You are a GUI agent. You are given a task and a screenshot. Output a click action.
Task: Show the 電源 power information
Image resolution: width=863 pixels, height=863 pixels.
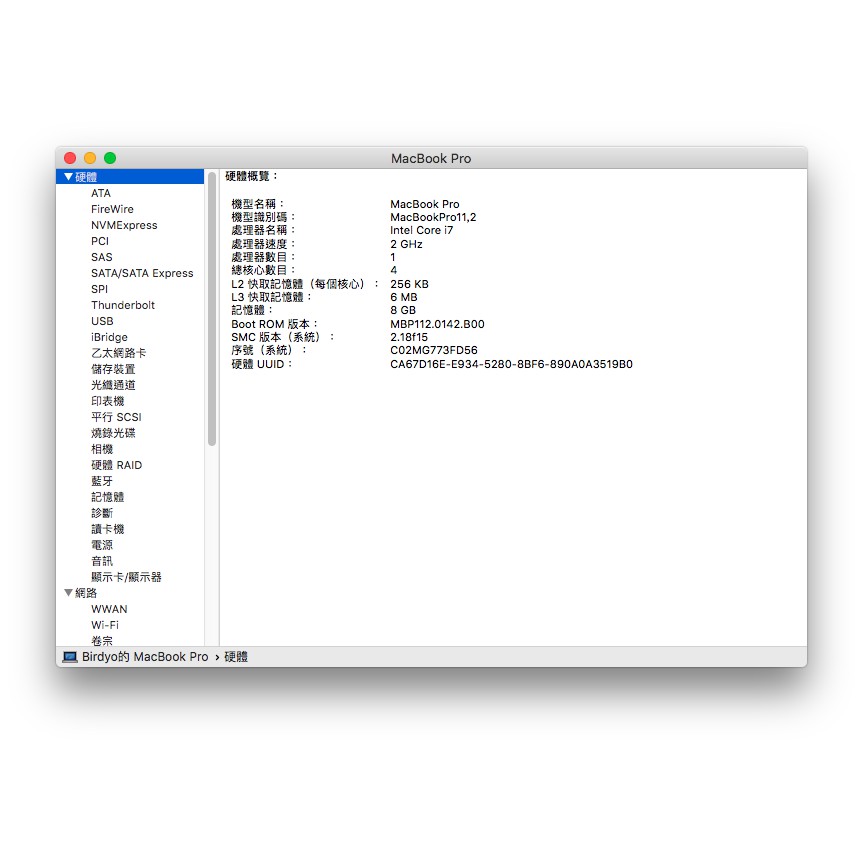102,545
